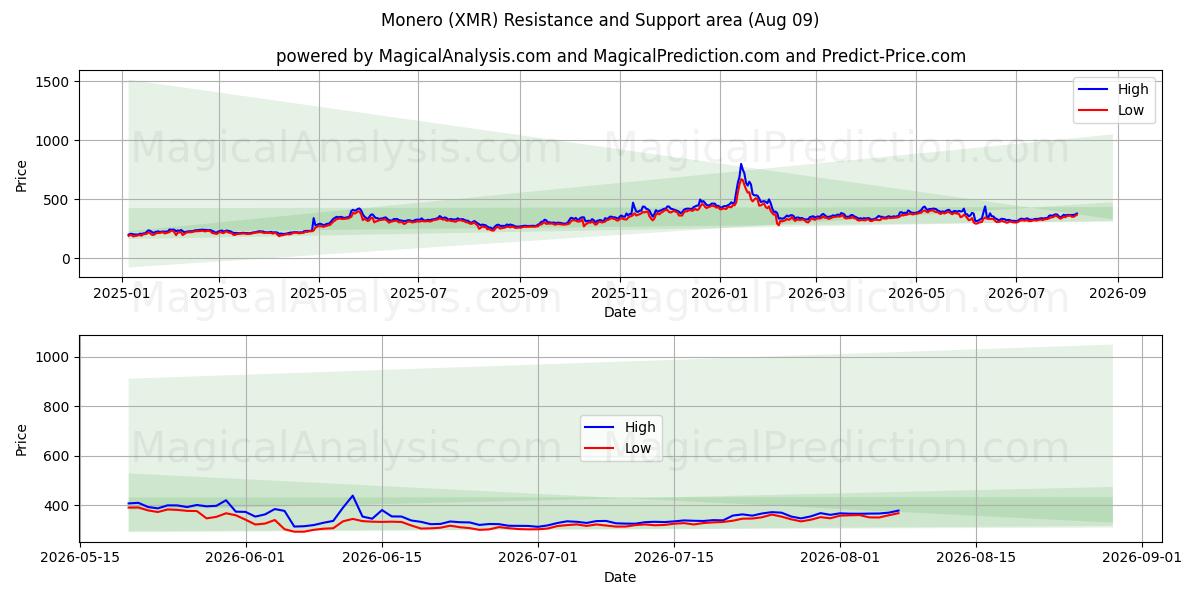Screen dimensions: 1200x600
Task: Click 'High' label in the top chart legend
Action: [x=1133, y=89]
